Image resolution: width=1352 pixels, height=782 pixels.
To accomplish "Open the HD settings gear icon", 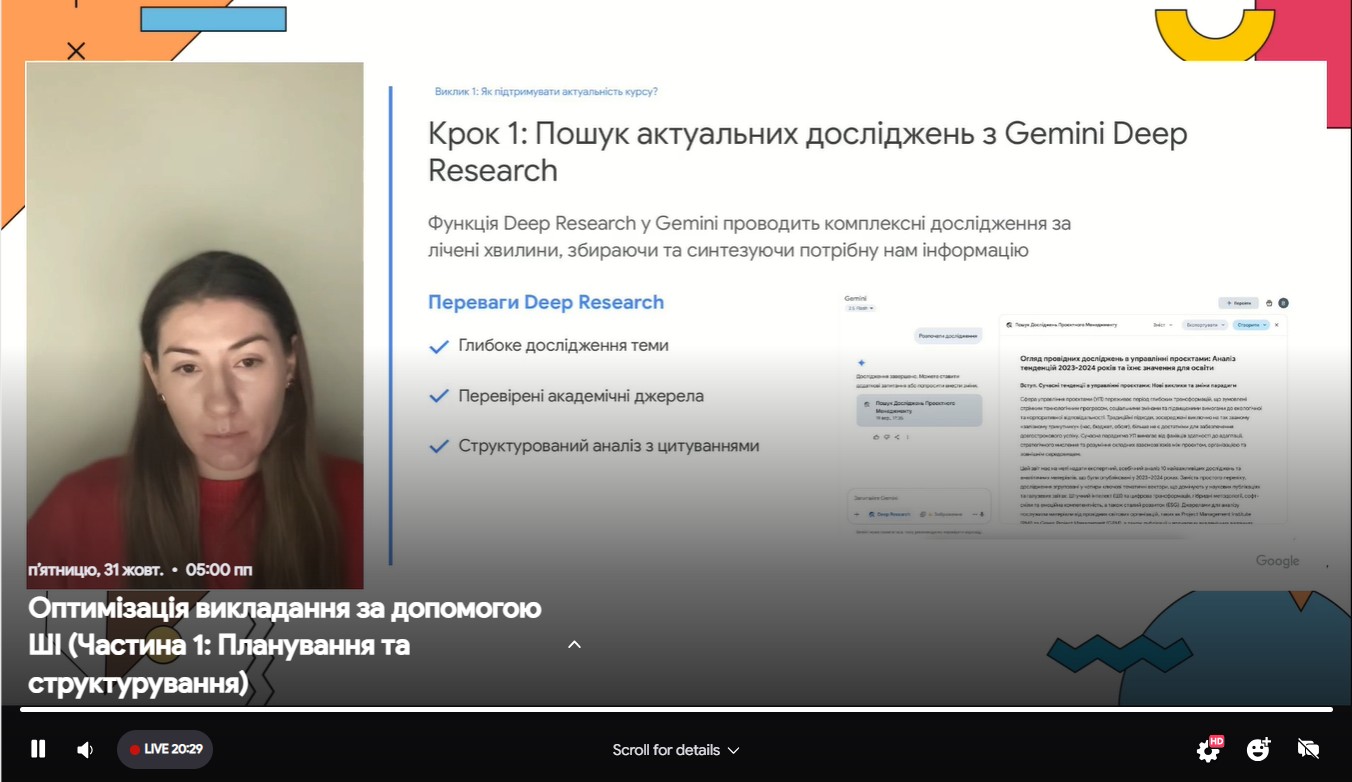I will coord(1208,750).
